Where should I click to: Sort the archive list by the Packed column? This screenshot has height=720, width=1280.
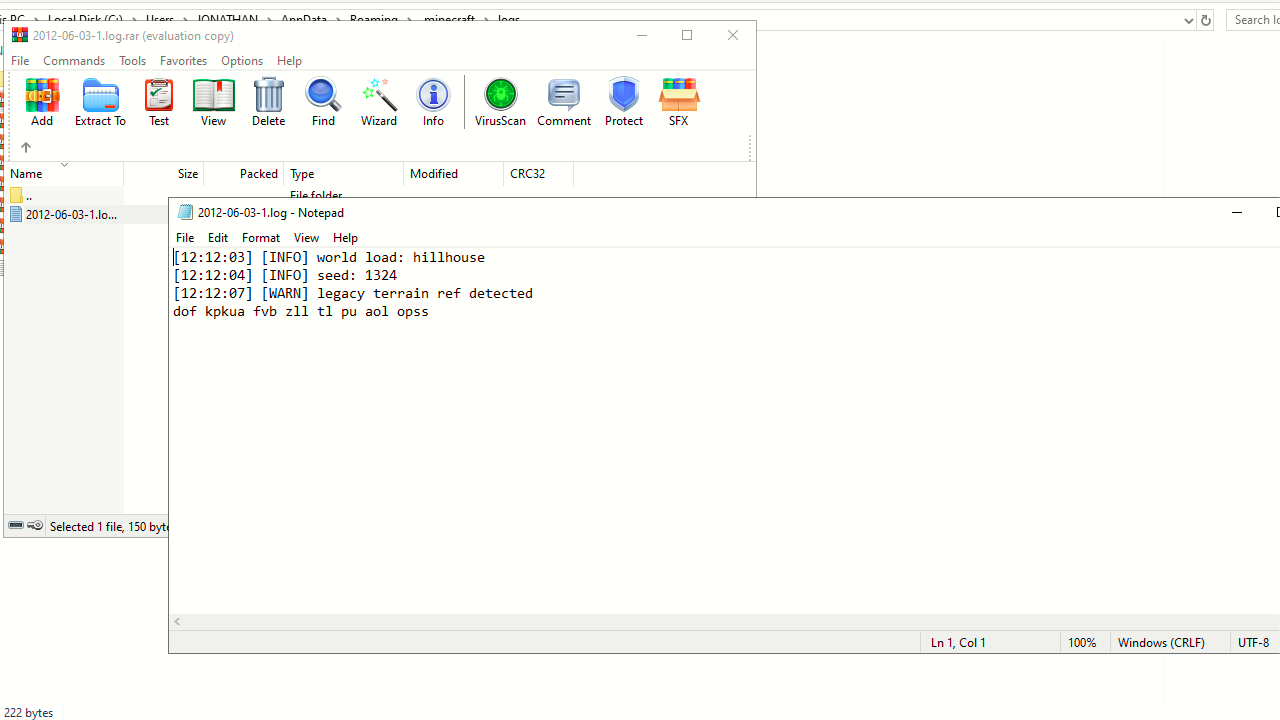click(244, 174)
